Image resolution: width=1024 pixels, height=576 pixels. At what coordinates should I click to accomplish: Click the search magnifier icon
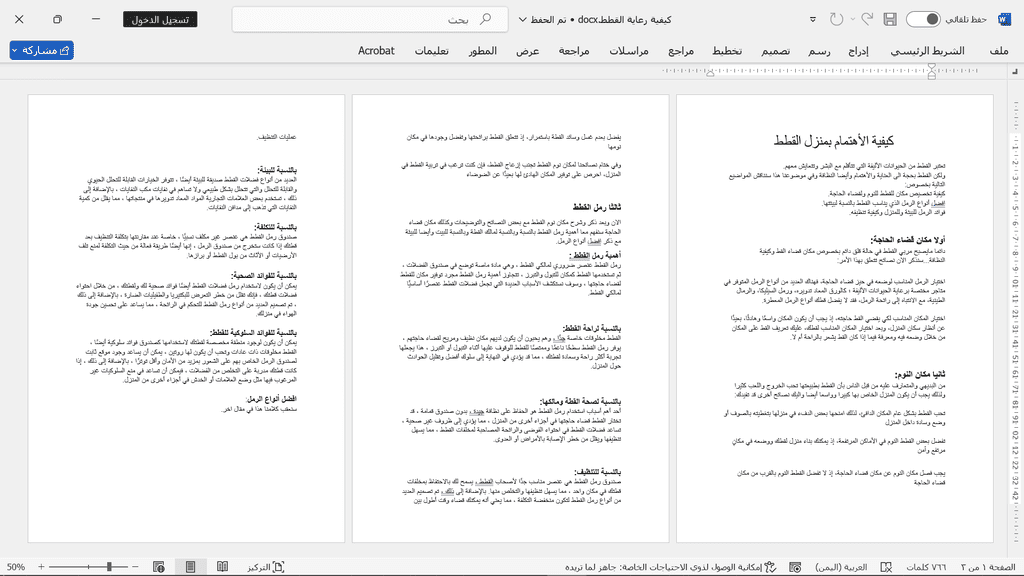(485, 20)
